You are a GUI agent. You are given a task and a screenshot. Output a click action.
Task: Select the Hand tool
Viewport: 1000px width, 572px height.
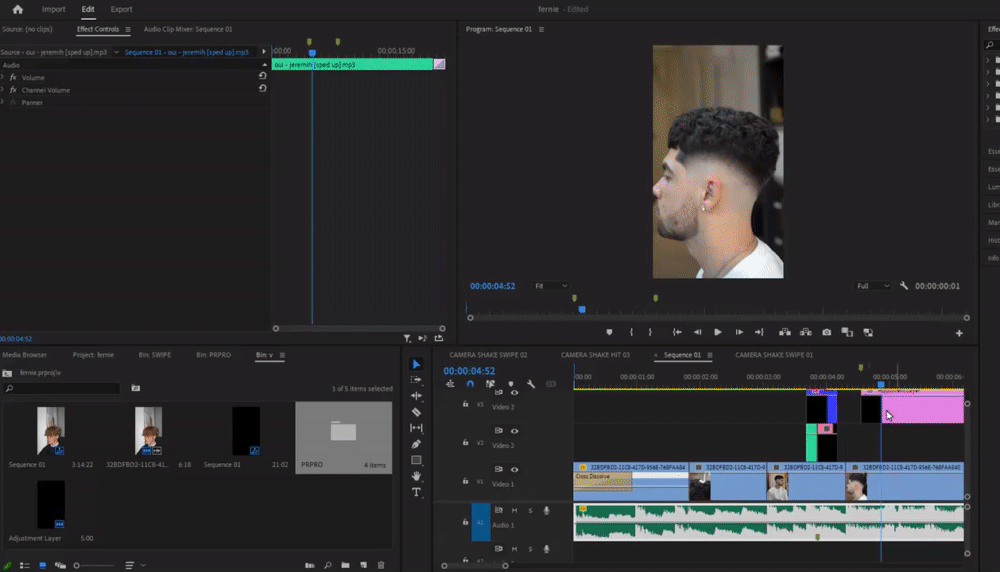click(x=416, y=476)
